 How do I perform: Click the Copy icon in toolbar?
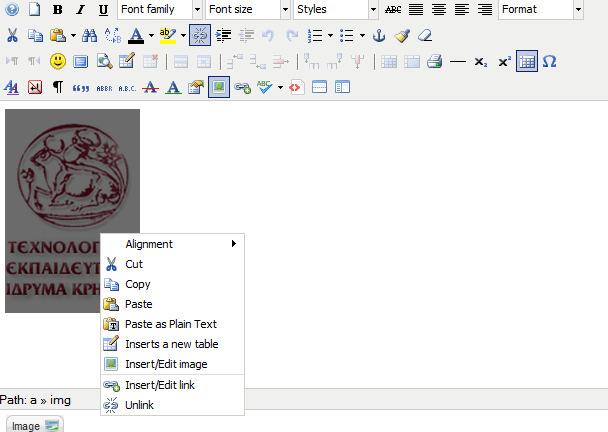tap(35, 35)
